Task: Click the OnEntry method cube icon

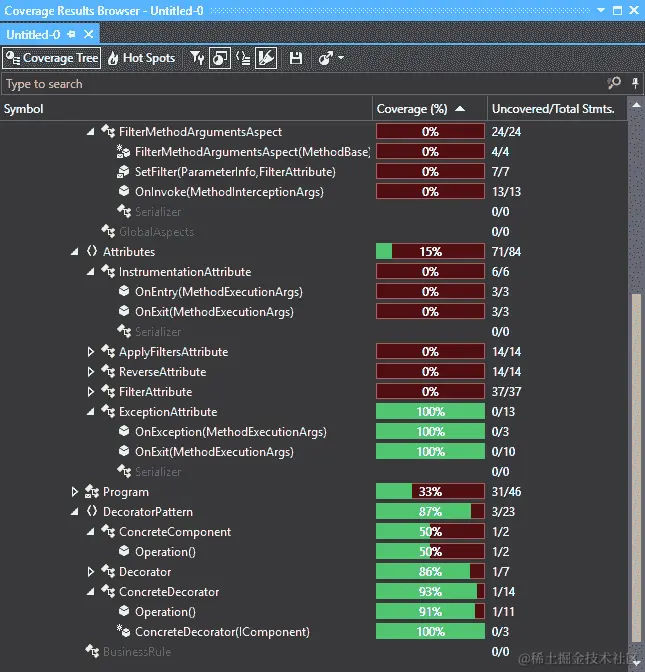Action: pyautogui.click(x=124, y=291)
